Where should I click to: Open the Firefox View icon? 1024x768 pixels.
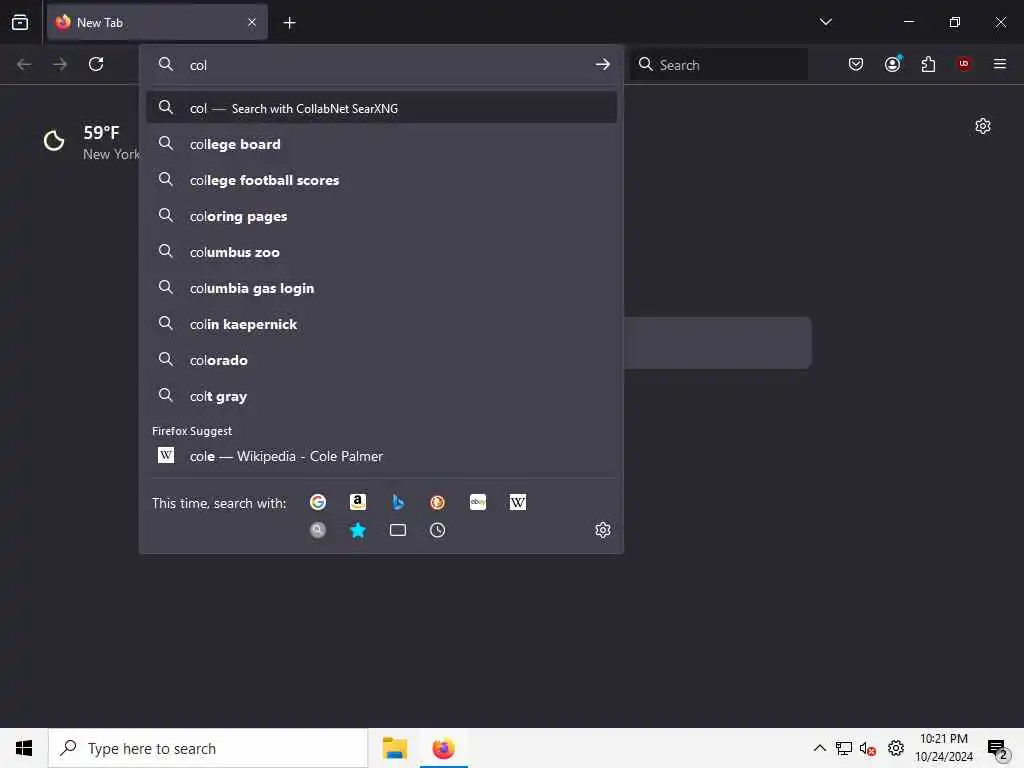[20, 22]
